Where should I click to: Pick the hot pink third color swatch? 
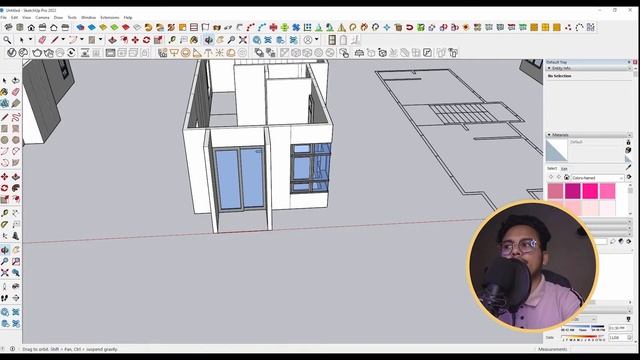pos(590,191)
